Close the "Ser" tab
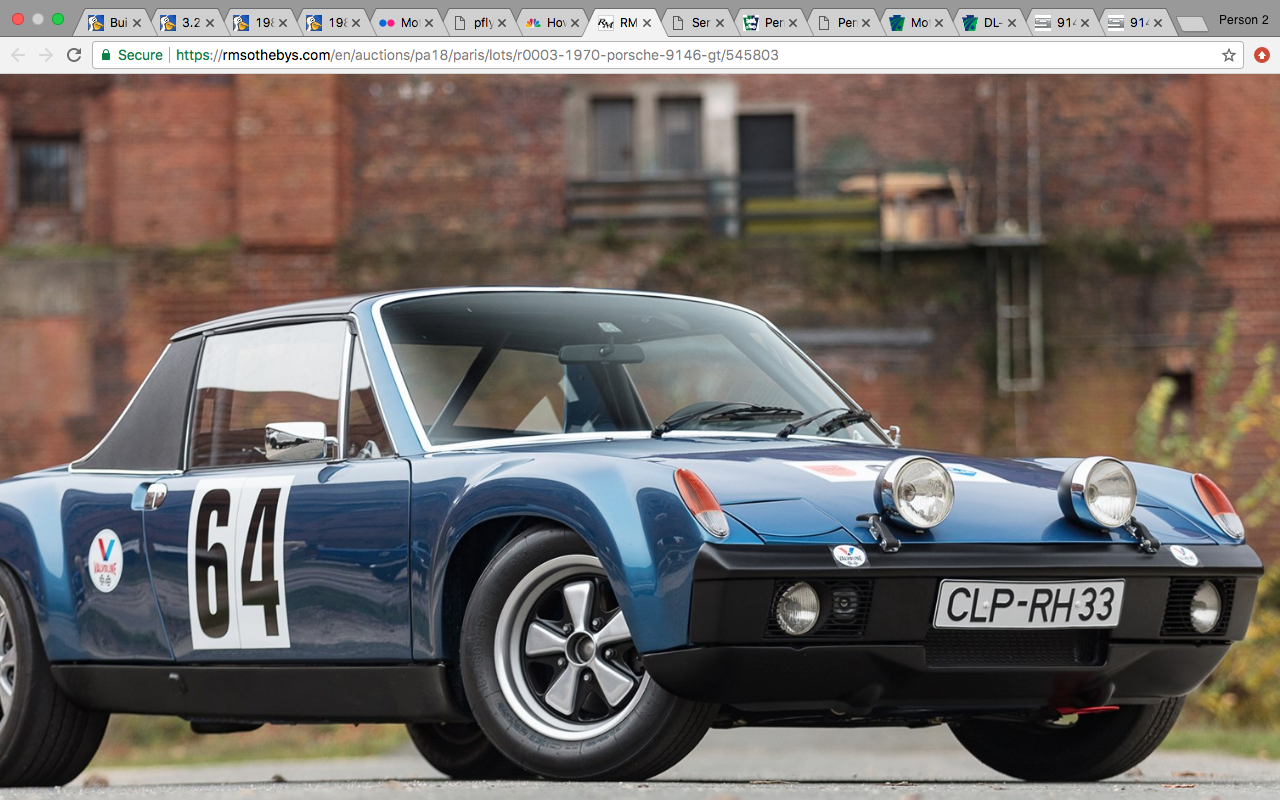1280x800 pixels. tap(719, 23)
